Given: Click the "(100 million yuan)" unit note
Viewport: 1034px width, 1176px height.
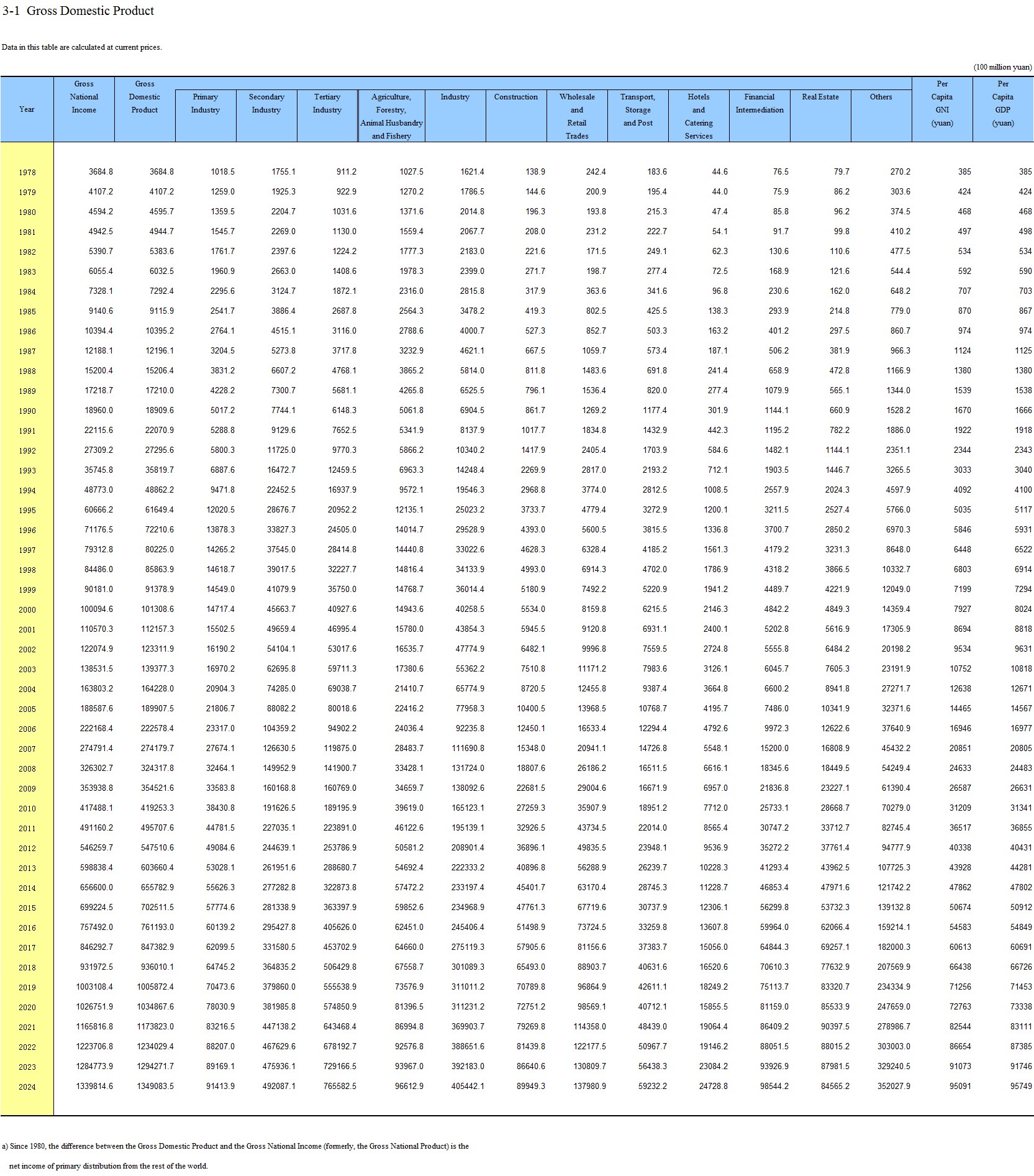Looking at the screenshot, I should pos(1002,67).
